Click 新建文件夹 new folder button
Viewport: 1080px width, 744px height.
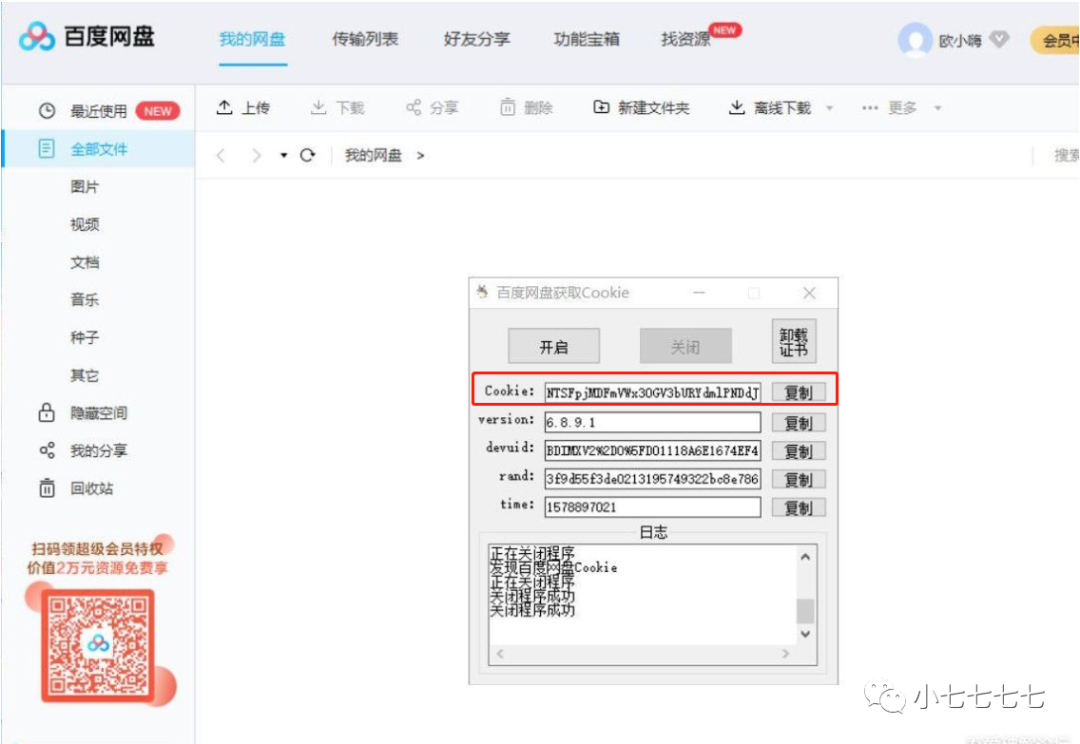pyautogui.click(x=641, y=107)
